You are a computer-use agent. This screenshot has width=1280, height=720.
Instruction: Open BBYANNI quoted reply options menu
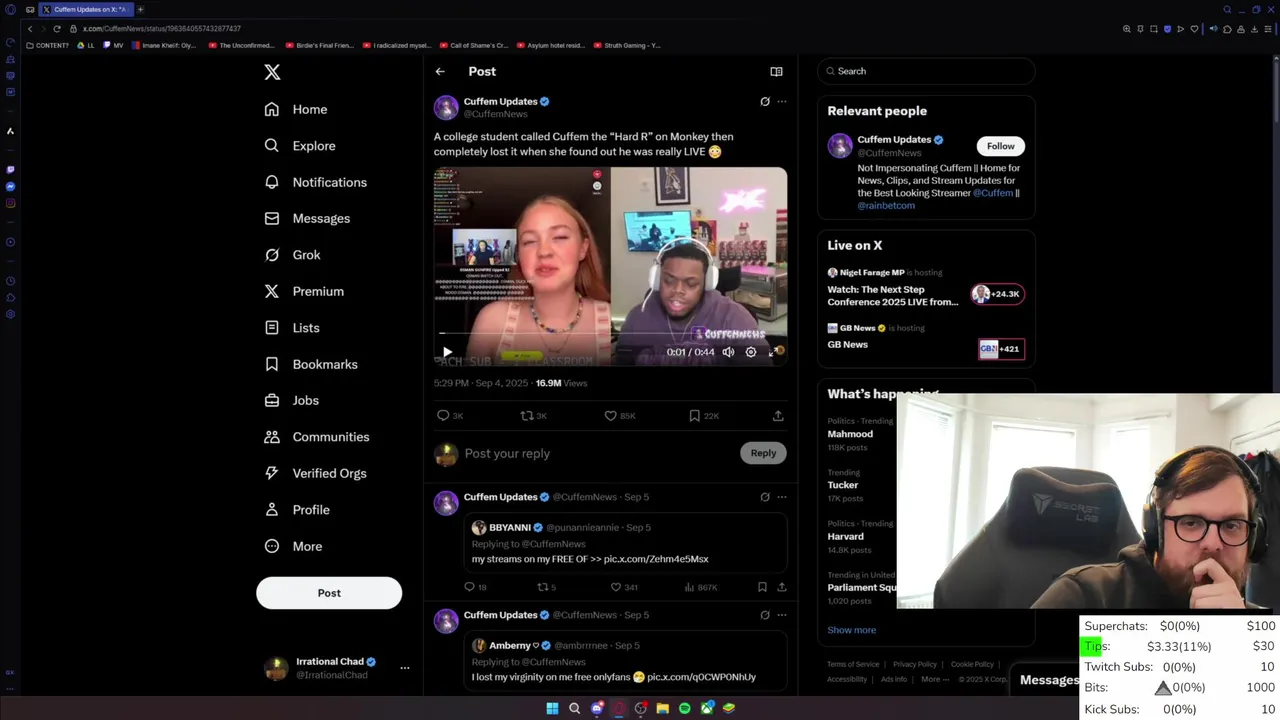pos(782,497)
